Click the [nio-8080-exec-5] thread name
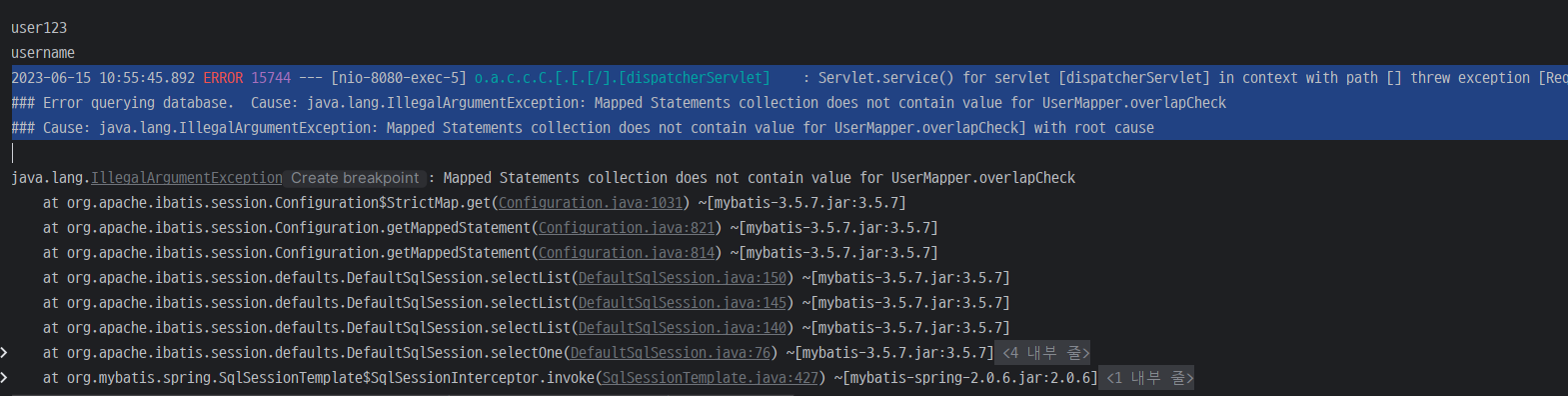The width and height of the screenshot is (1568, 396). point(399,78)
